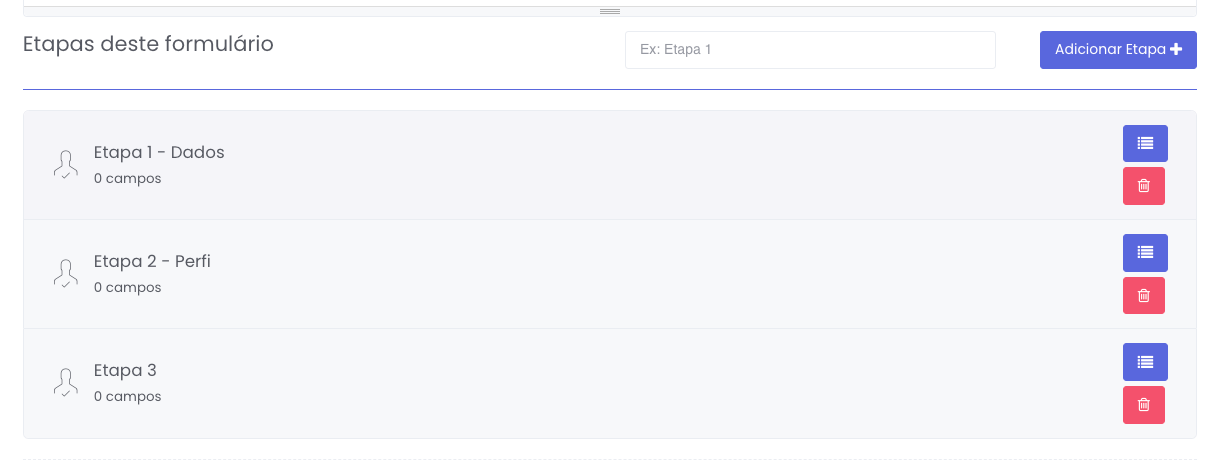Open field list for Etapa 3
The image size is (1205, 461).
1145,361
